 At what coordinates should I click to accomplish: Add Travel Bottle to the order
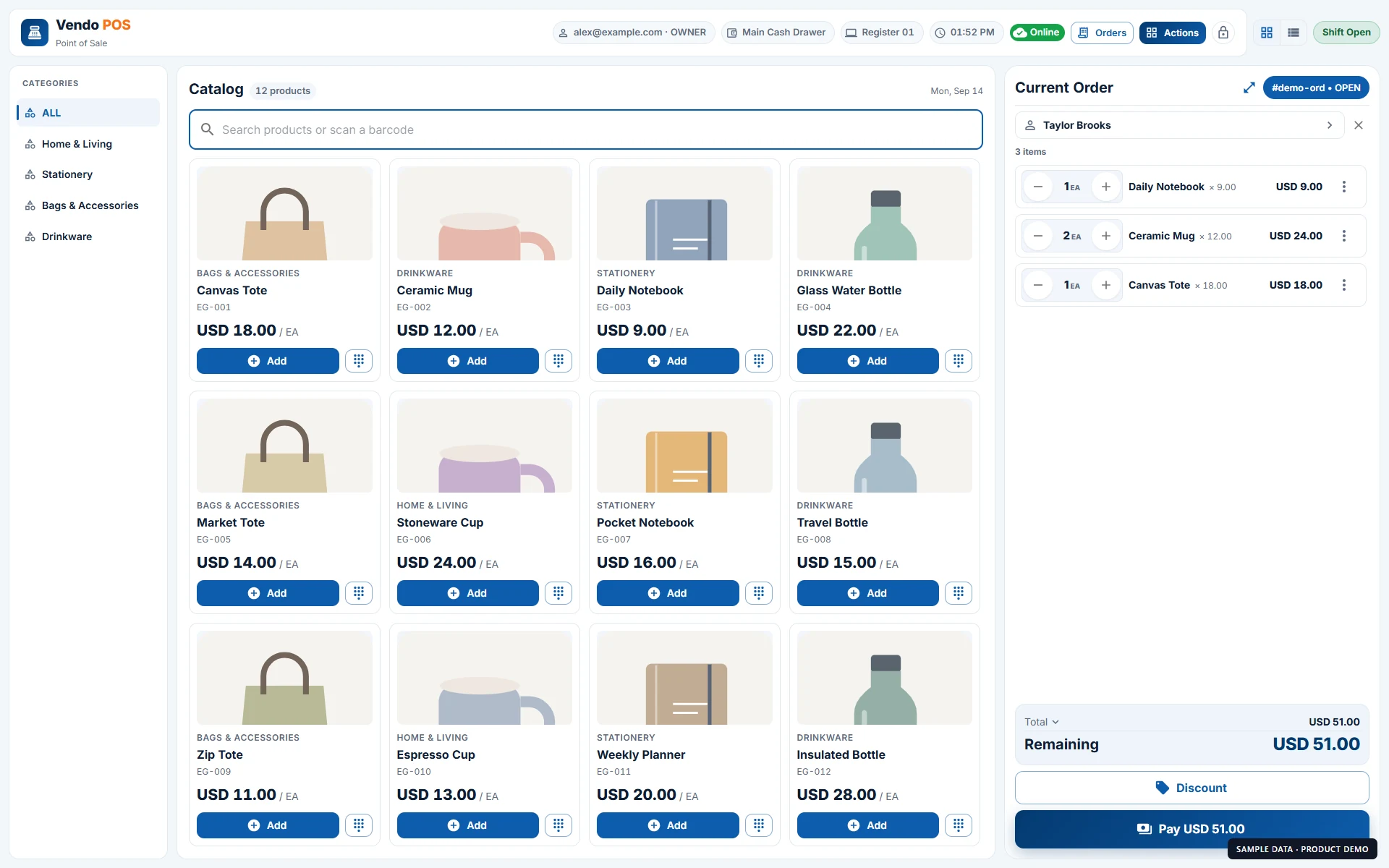click(867, 593)
